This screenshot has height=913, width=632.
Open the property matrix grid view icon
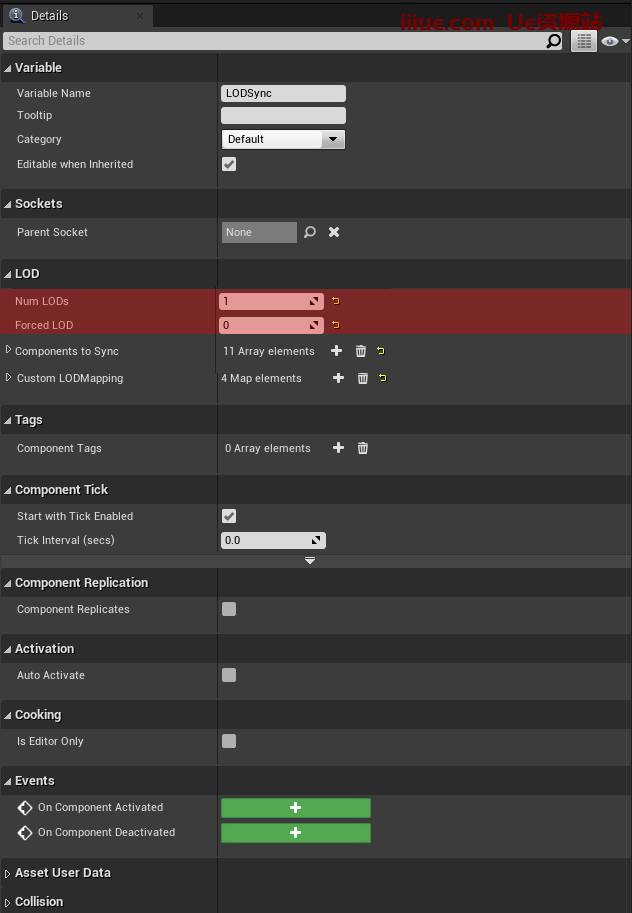[x=584, y=41]
